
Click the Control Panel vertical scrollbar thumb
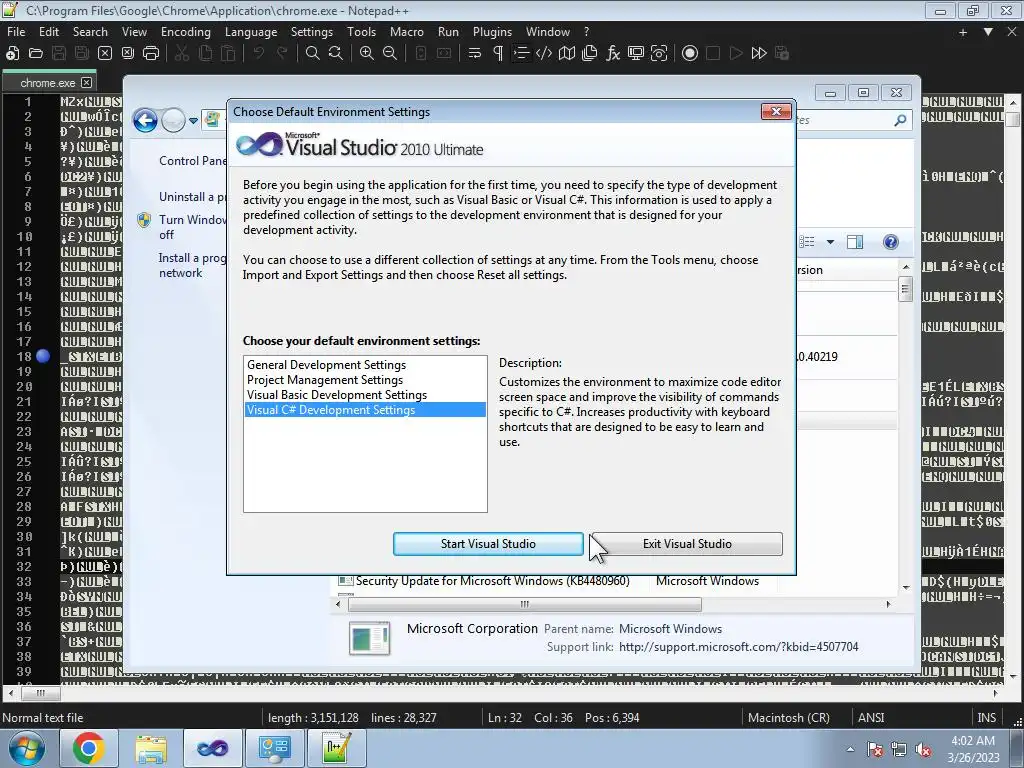(905, 289)
